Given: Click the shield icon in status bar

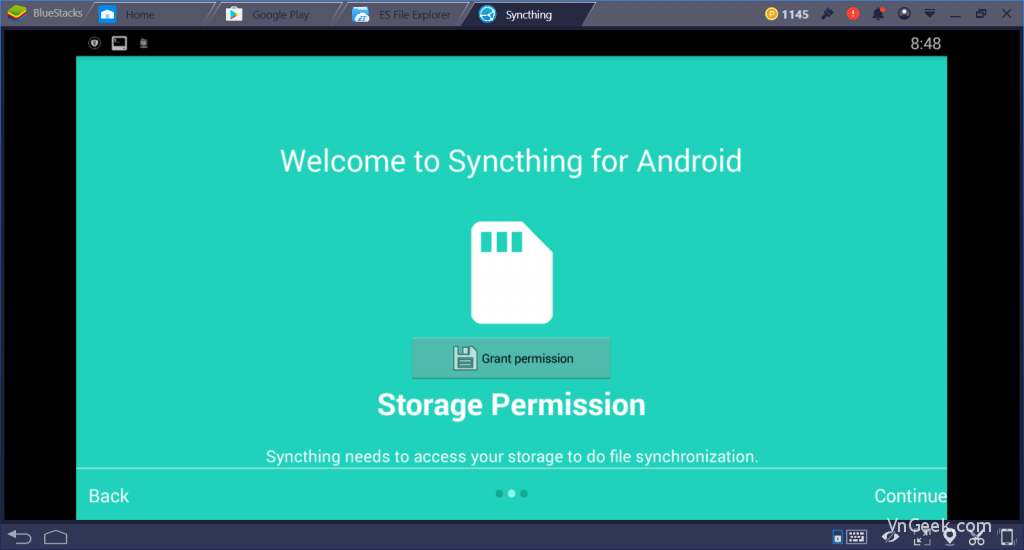Looking at the screenshot, I should [x=95, y=43].
